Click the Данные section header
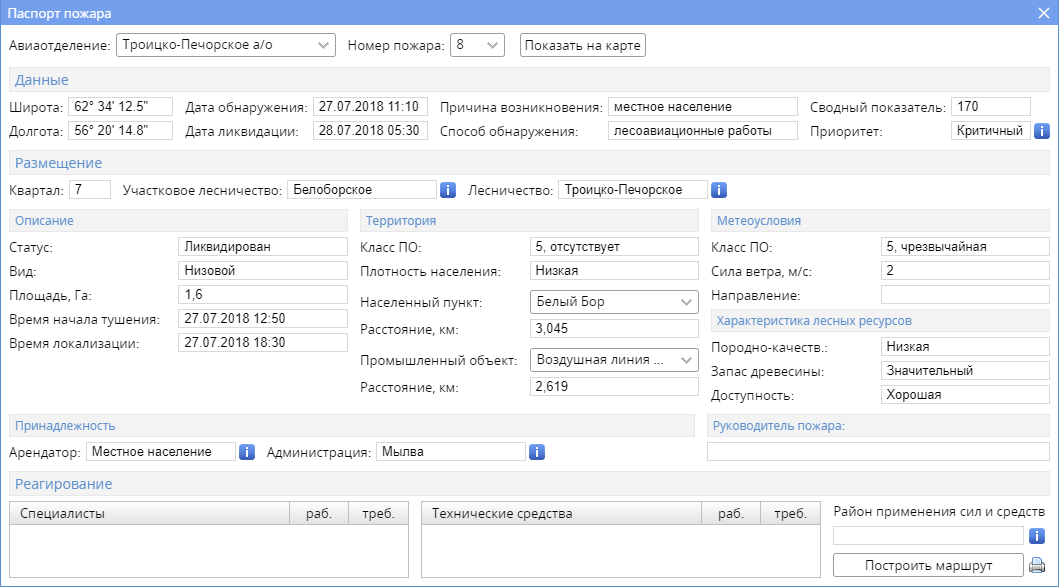This screenshot has width=1059, height=587. click(x=529, y=80)
